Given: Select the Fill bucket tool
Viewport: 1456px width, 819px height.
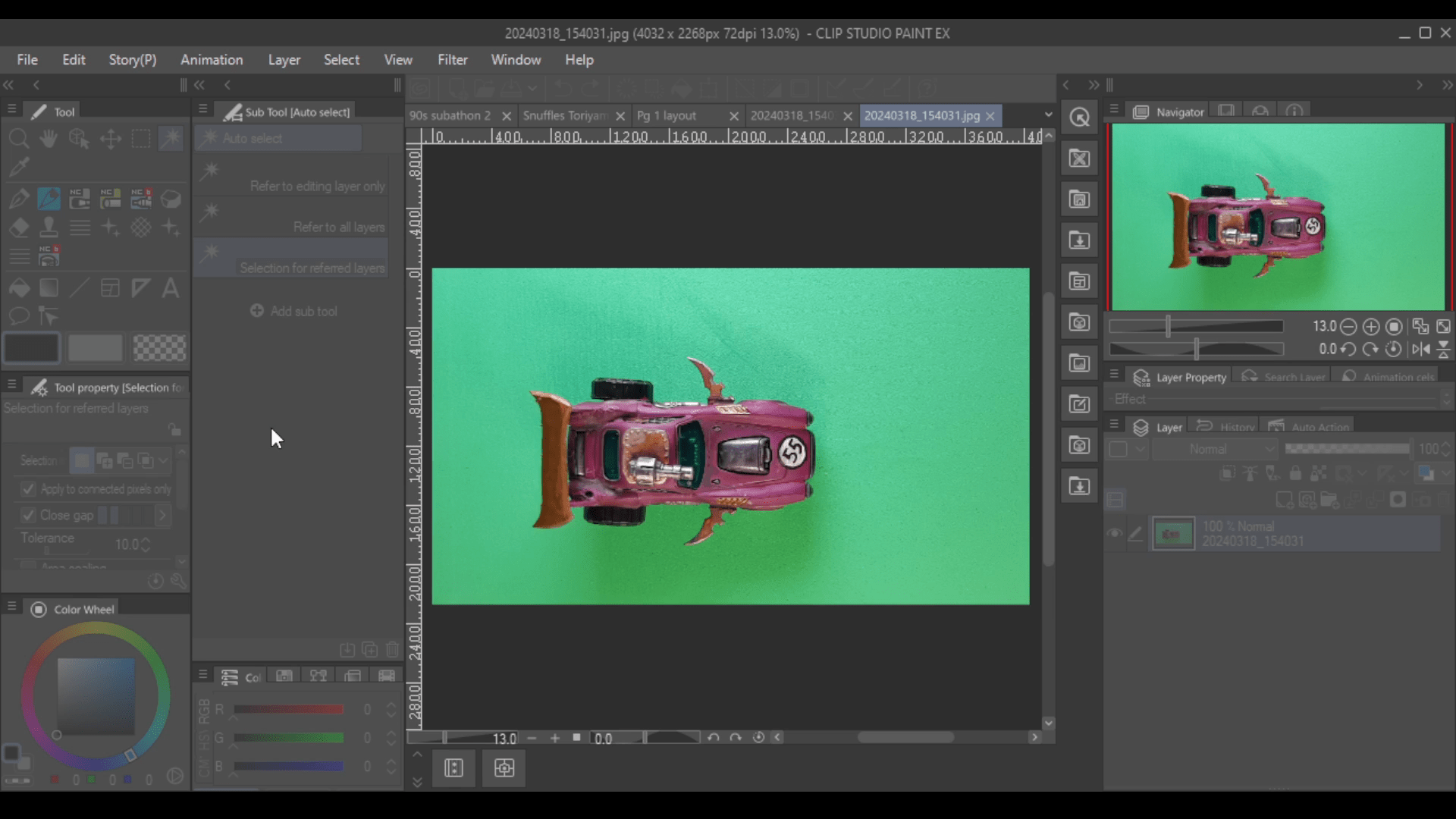Looking at the screenshot, I should pyautogui.click(x=19, y=288).
